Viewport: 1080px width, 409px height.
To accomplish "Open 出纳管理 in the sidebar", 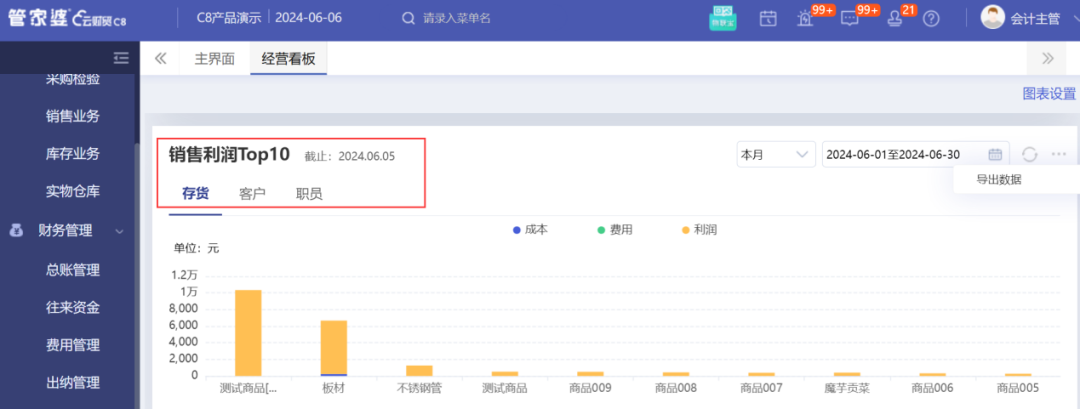I will (x=72, y=383).
